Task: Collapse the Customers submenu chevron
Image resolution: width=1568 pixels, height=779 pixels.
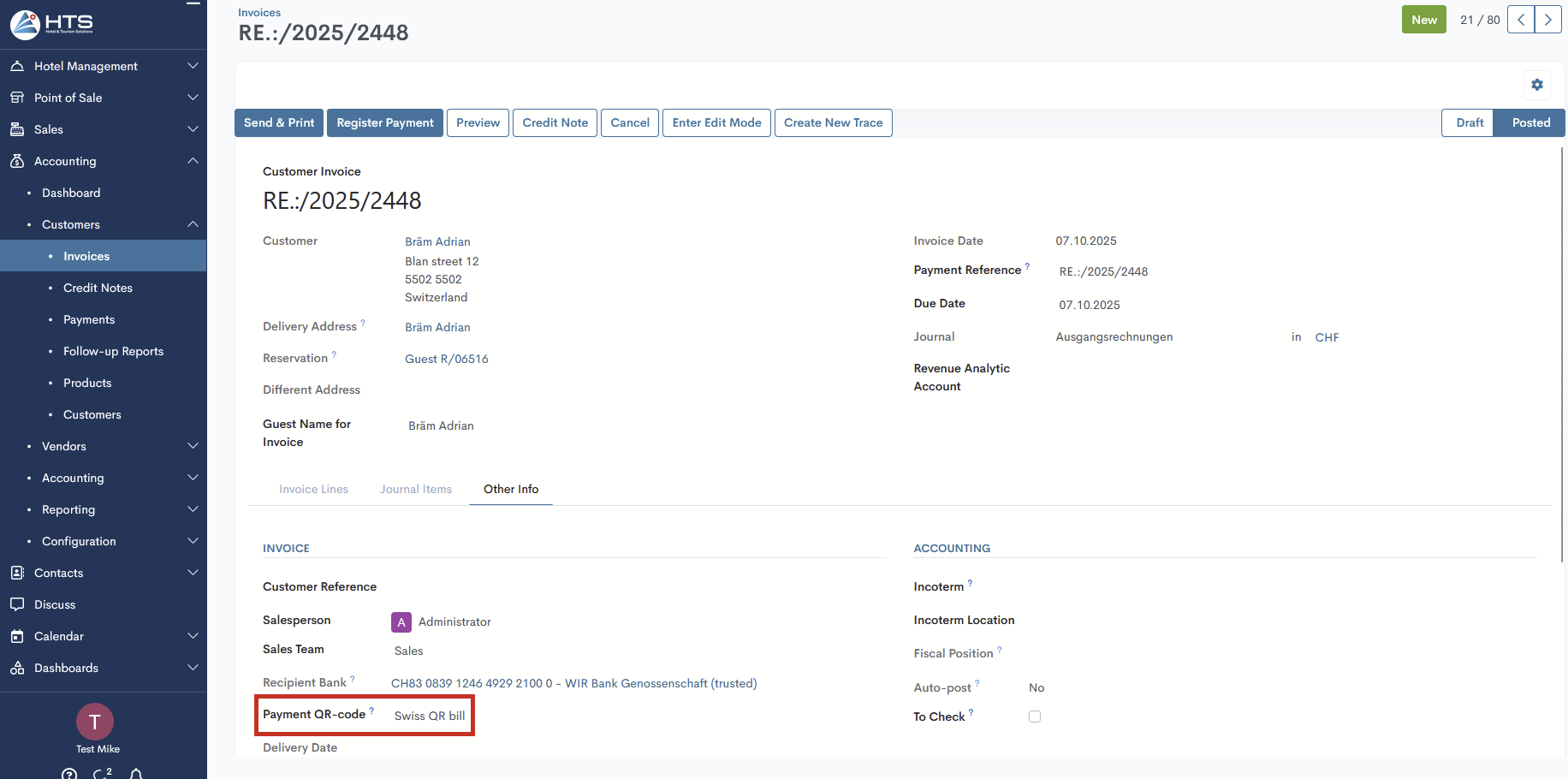Action: (x=193, y=224)
